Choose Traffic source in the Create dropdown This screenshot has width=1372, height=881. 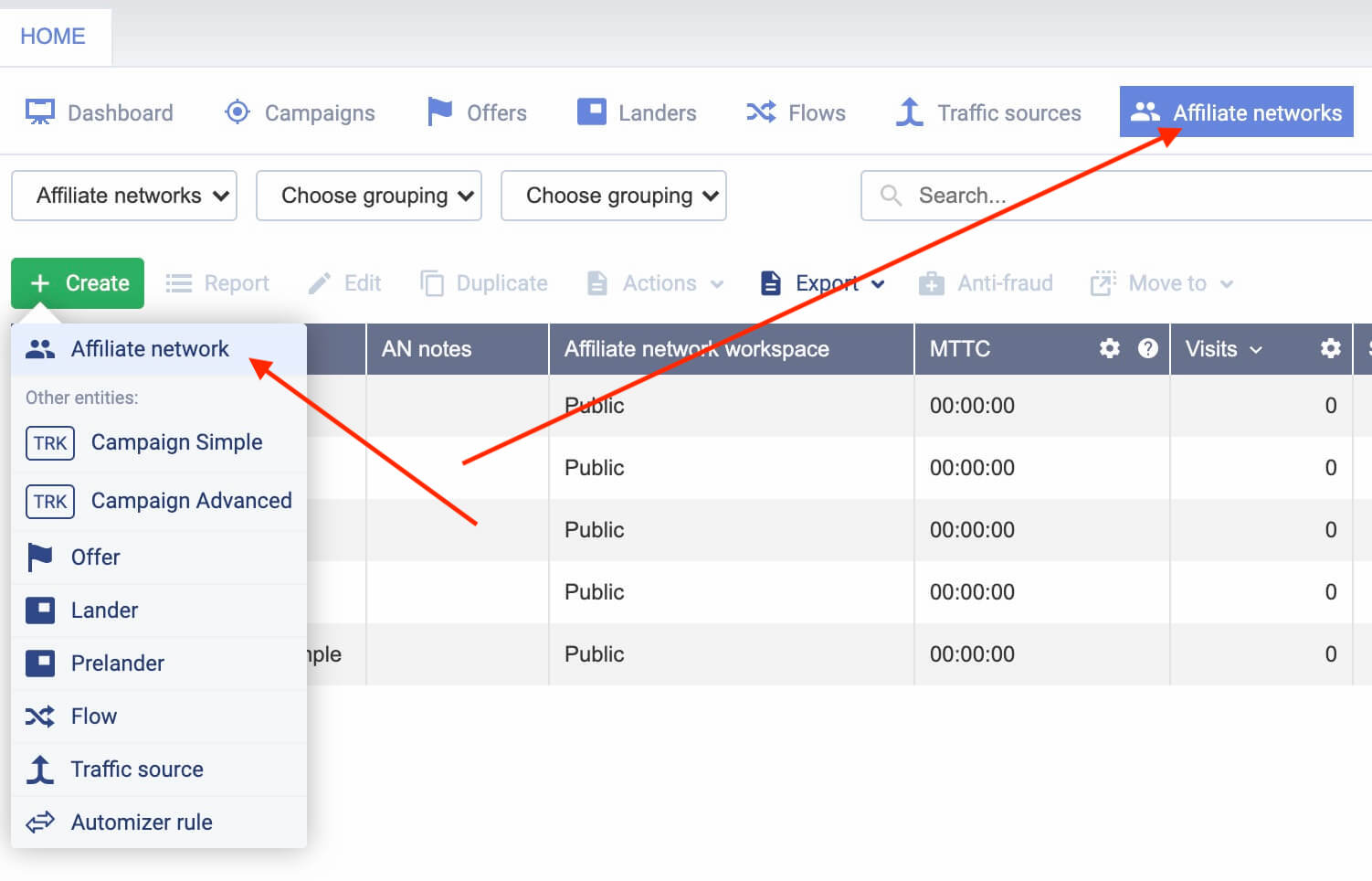pyautogui.click(x=136, y=770)
